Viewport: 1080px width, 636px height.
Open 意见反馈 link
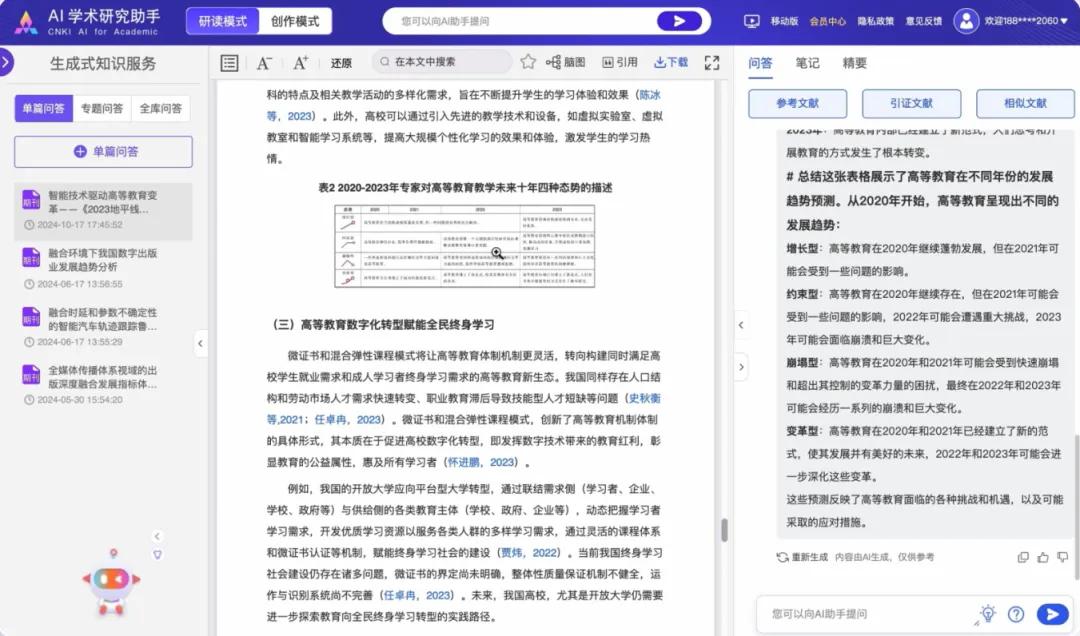[924, 21]
